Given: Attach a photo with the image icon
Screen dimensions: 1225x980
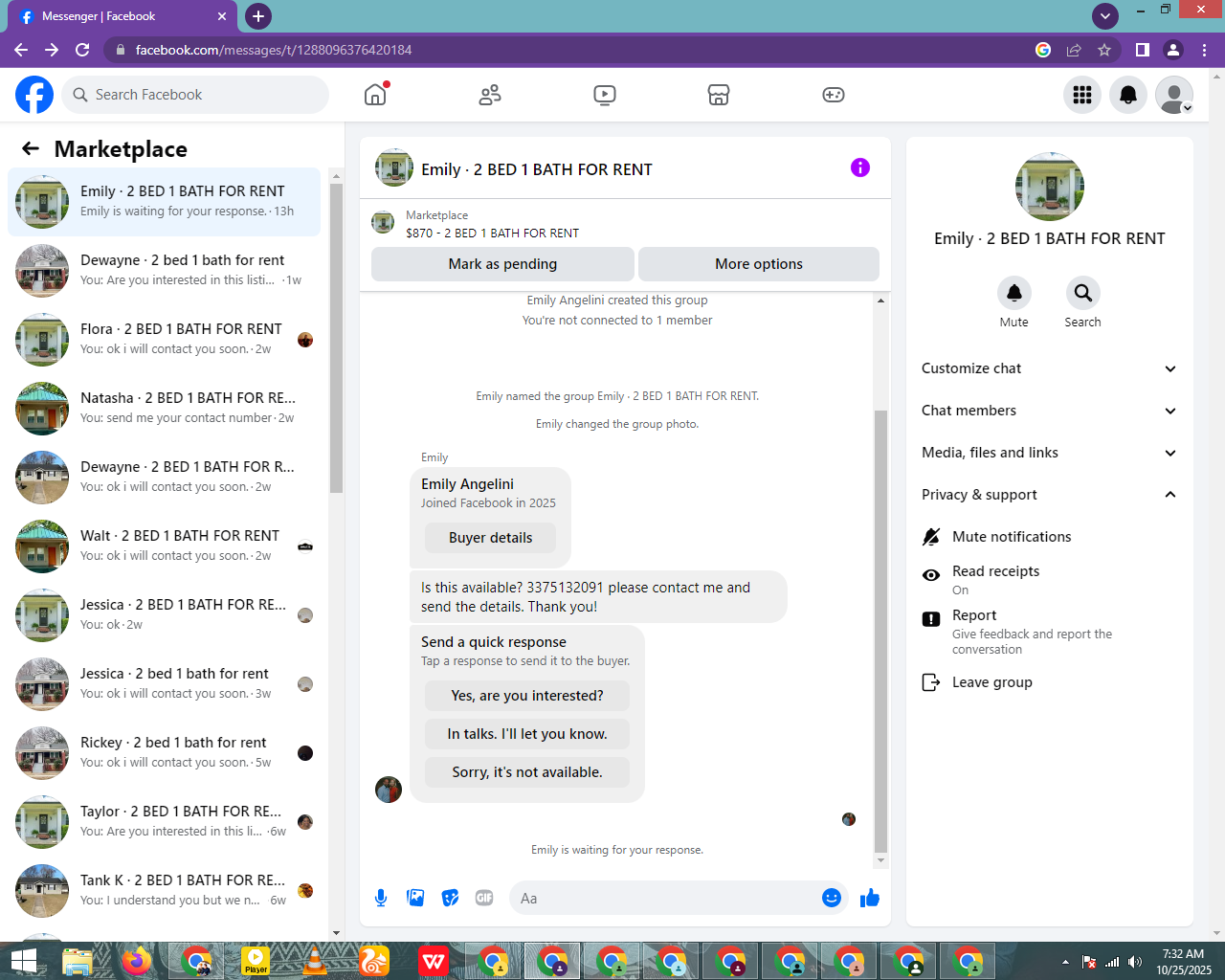Looking at the screenshot, I should (415, 898).
